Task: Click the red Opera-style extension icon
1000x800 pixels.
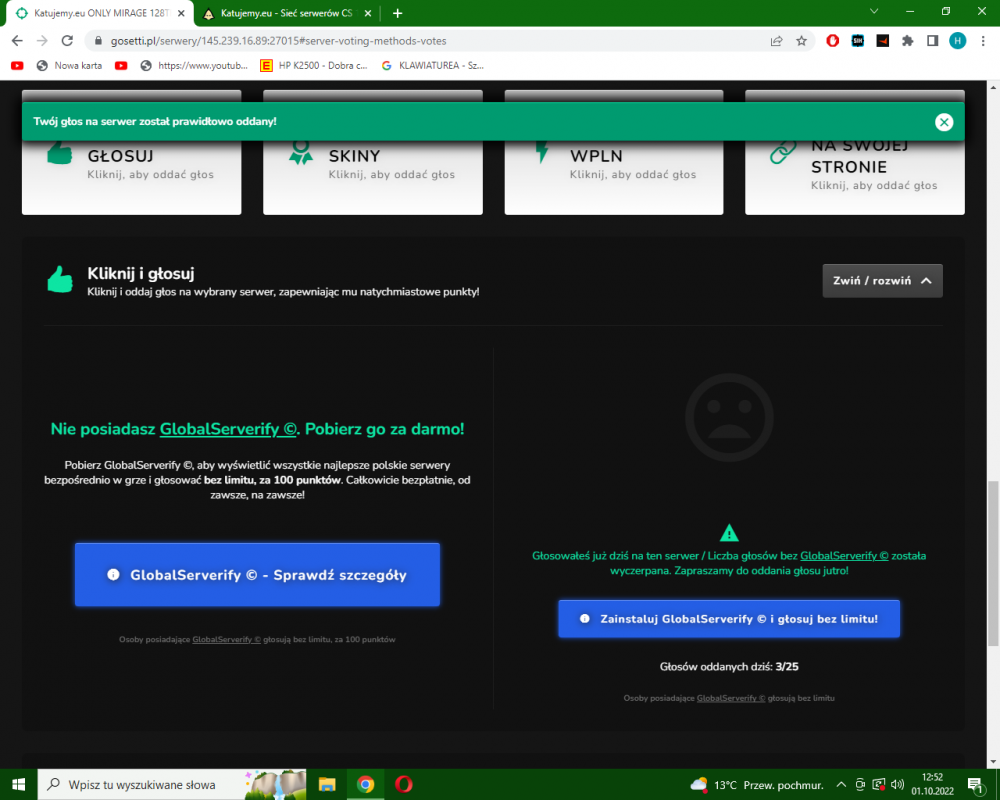Action: coord(832,41)
